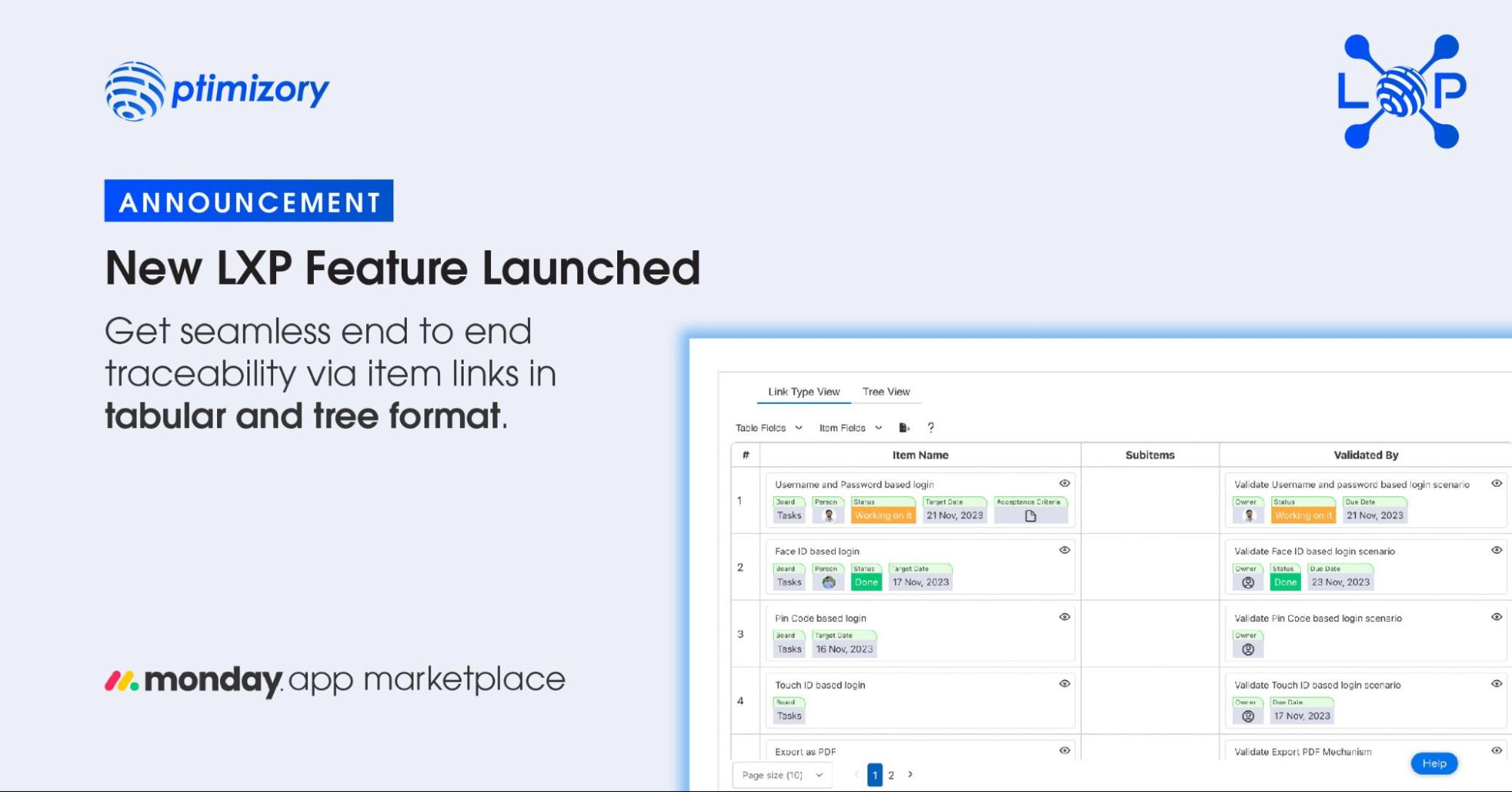1512x792 pixels.
Task: Click the export file icon in toolbar
Action: coord(904,428)
